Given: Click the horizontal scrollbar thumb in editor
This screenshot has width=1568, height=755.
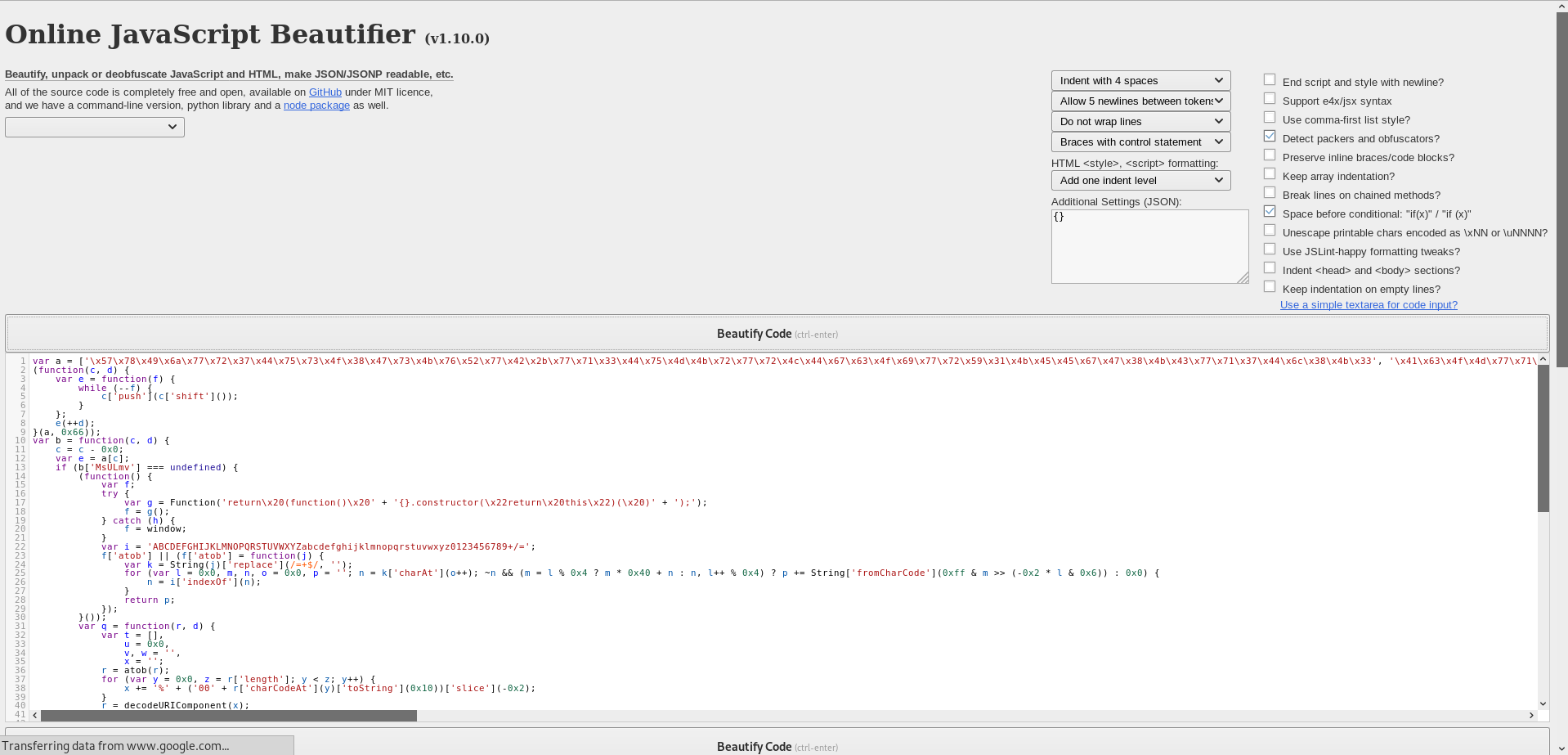Looking at the screenshot, I should [x=229, y=716].
